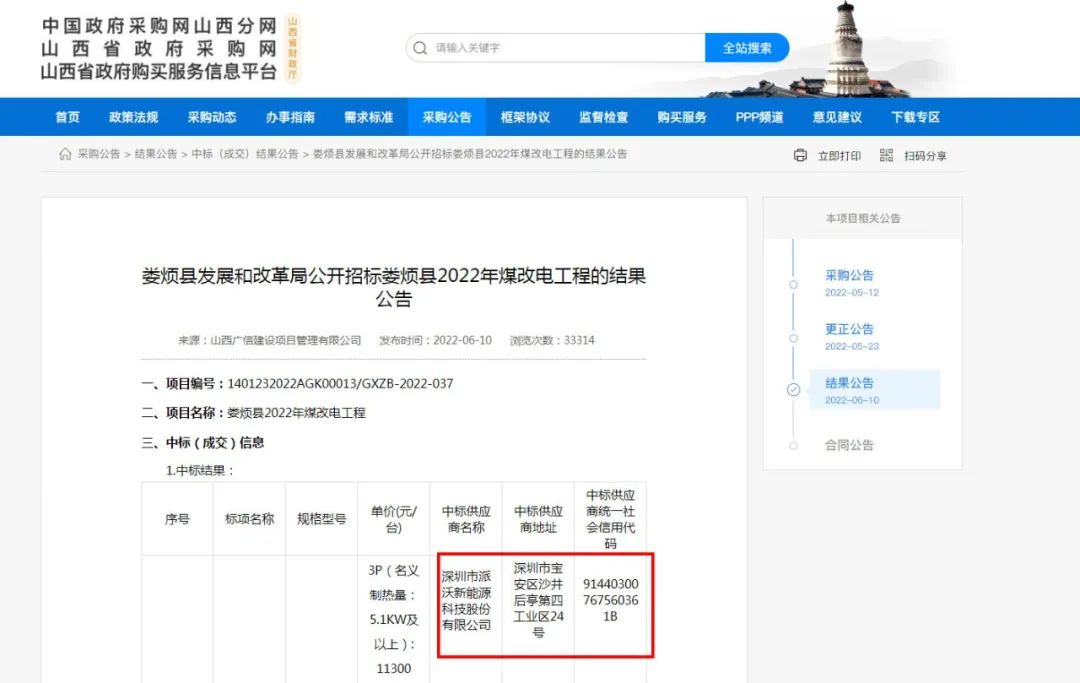Go to 采购动态 in navigation bar
Image resolution: width=1080 pixels, height=683 pixels.
[x=212, y=117]
